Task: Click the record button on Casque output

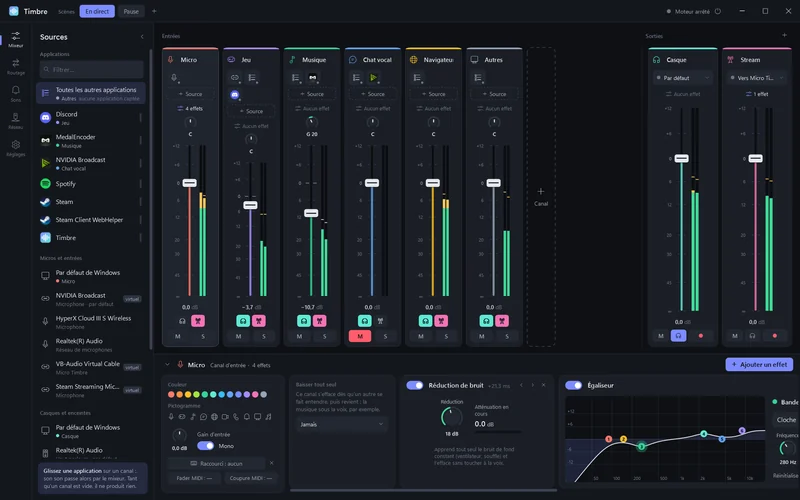Action: 701,336
